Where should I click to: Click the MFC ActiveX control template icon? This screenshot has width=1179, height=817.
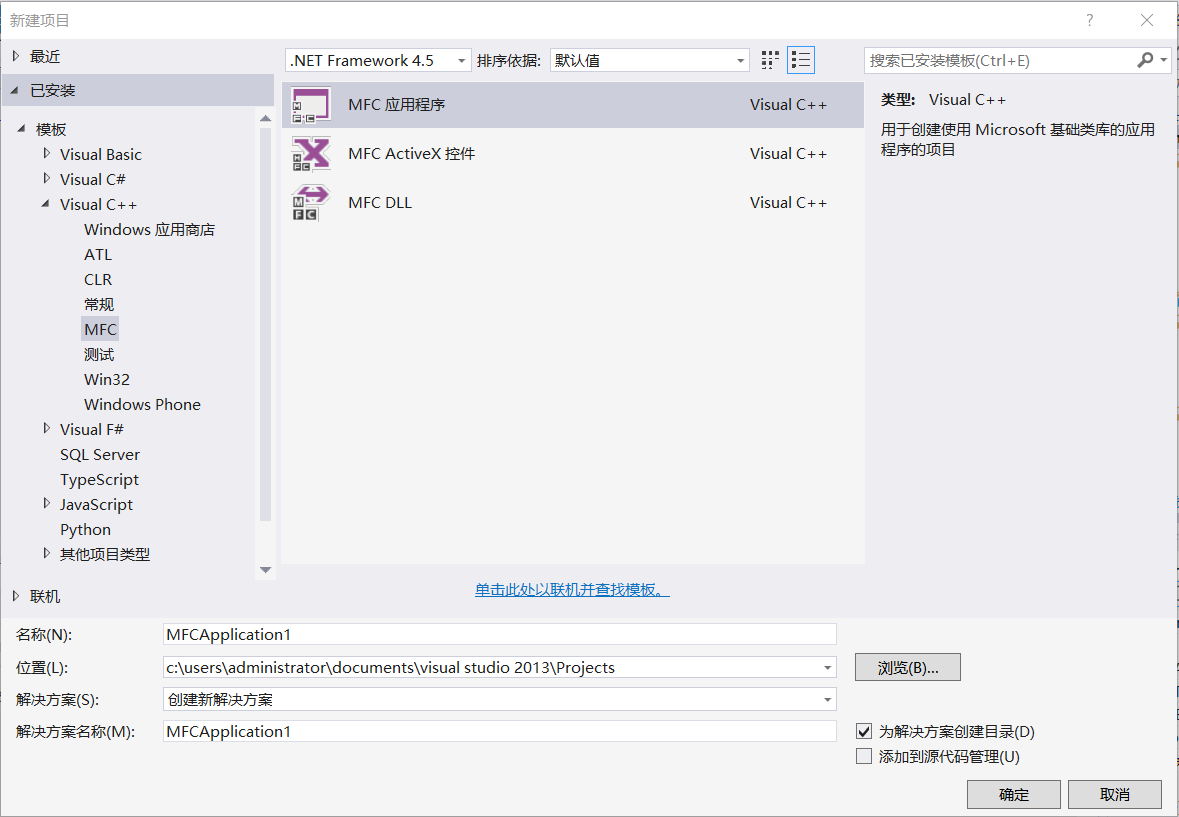[311, 154]
